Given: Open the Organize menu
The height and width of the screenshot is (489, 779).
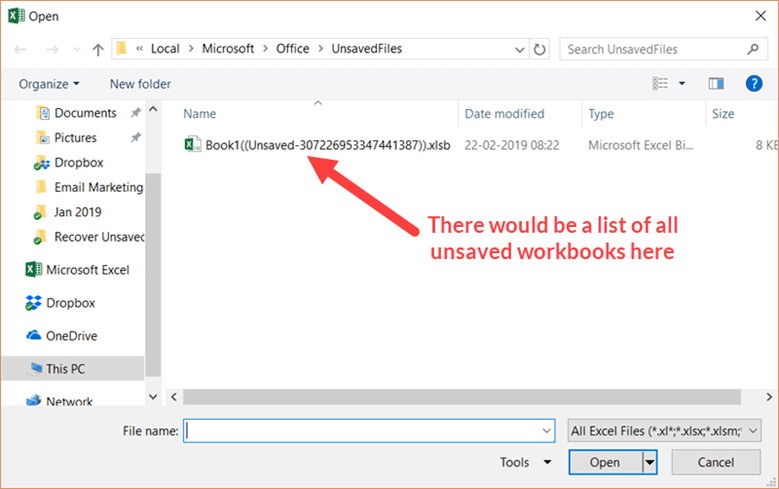Looking at the screenshot, I should (x=49, y=84).
